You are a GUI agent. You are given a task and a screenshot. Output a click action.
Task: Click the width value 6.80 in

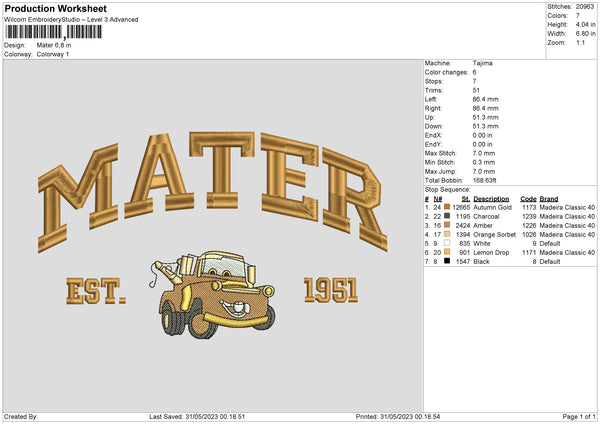[585, 34]
